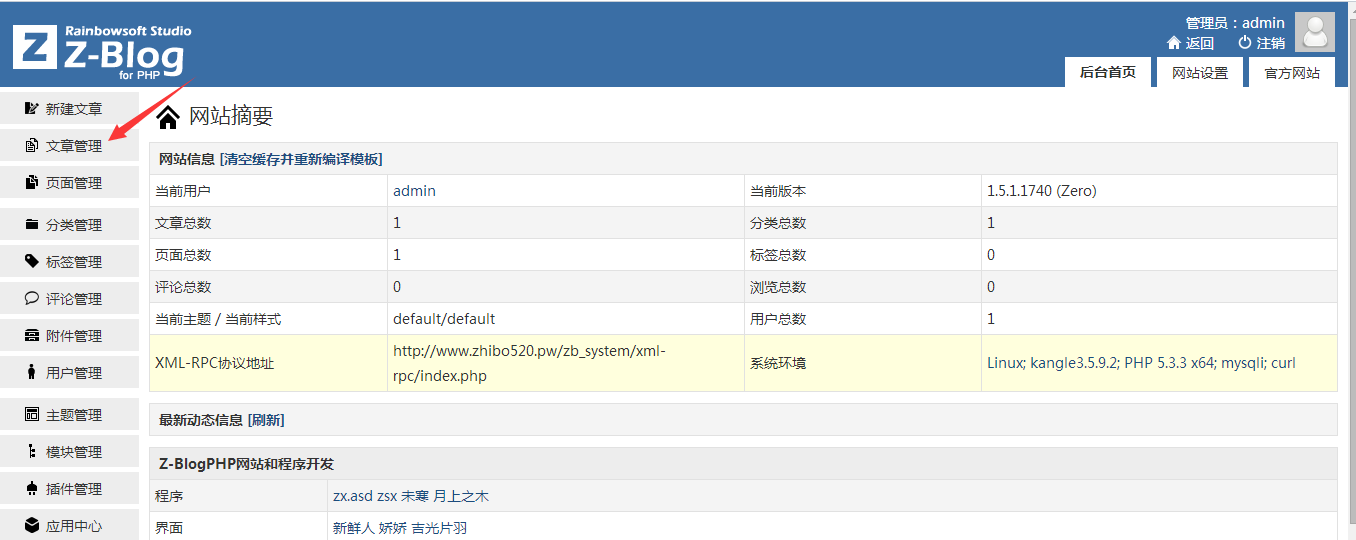Click 刷新 to refresh latest news

coord(266,420)
